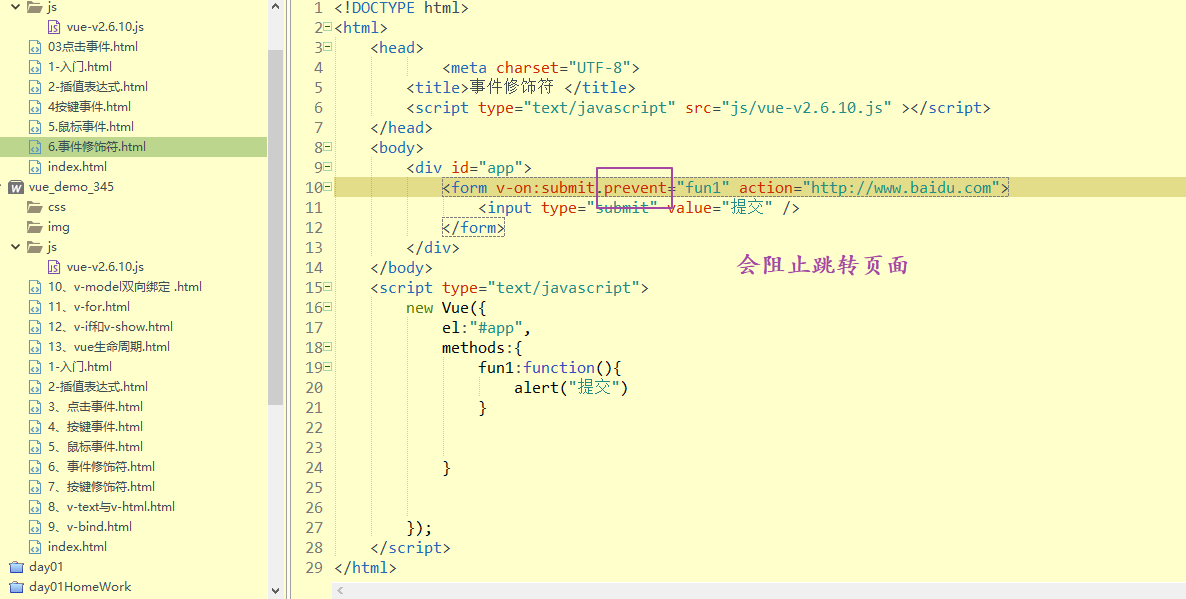Viewport: 1186px width, 599px height.
Task: Click the icon of highlighted 6.事件修饰符.html
Action: 35,147
